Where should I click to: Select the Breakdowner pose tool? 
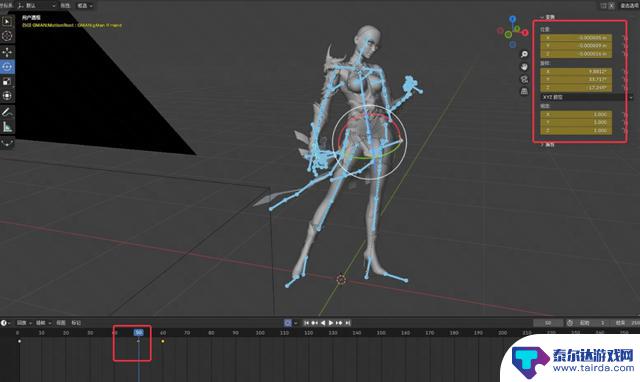point(7,143)
